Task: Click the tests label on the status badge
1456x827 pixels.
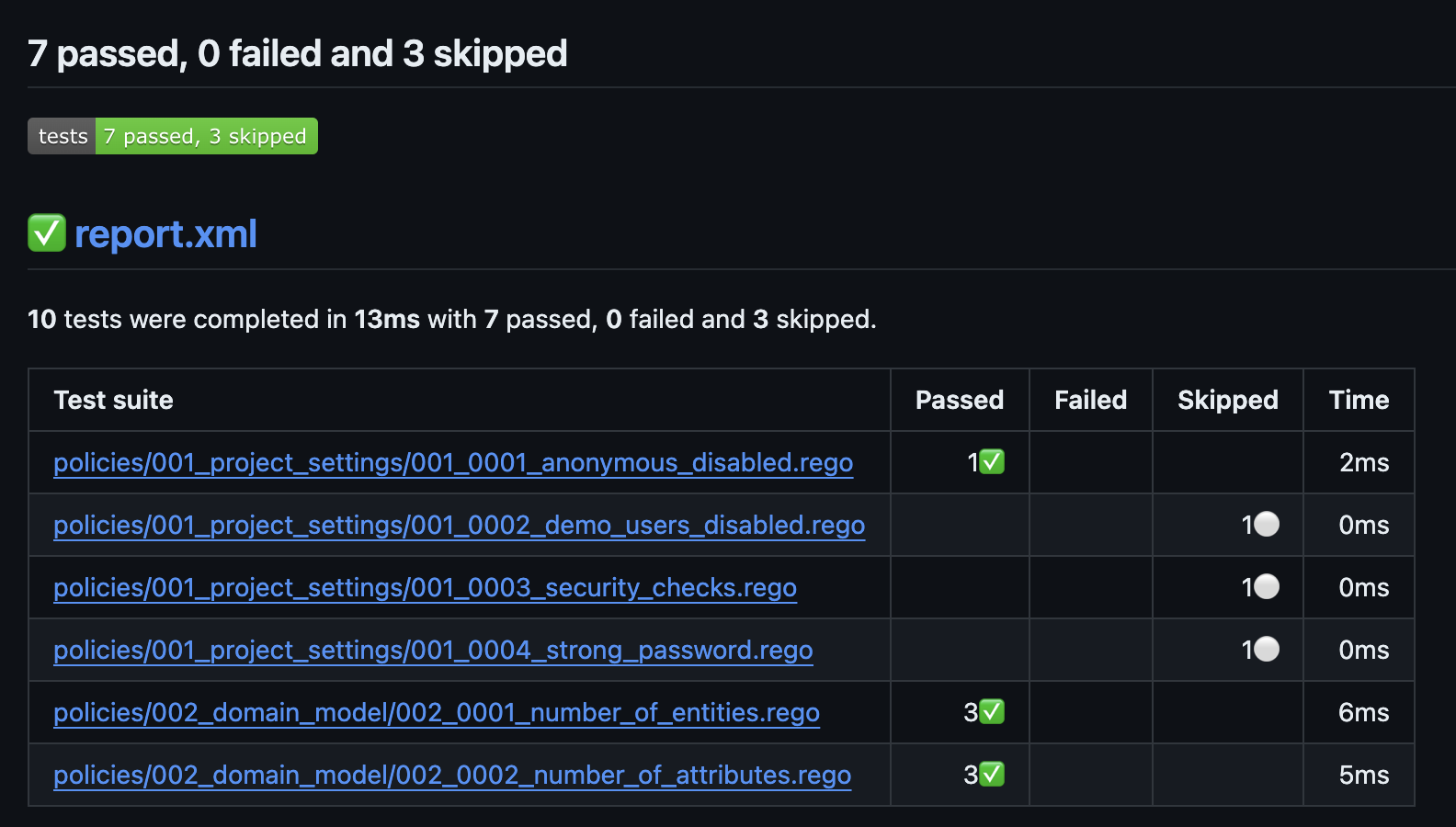Action: pyautogui.click(x=61, y=135)
